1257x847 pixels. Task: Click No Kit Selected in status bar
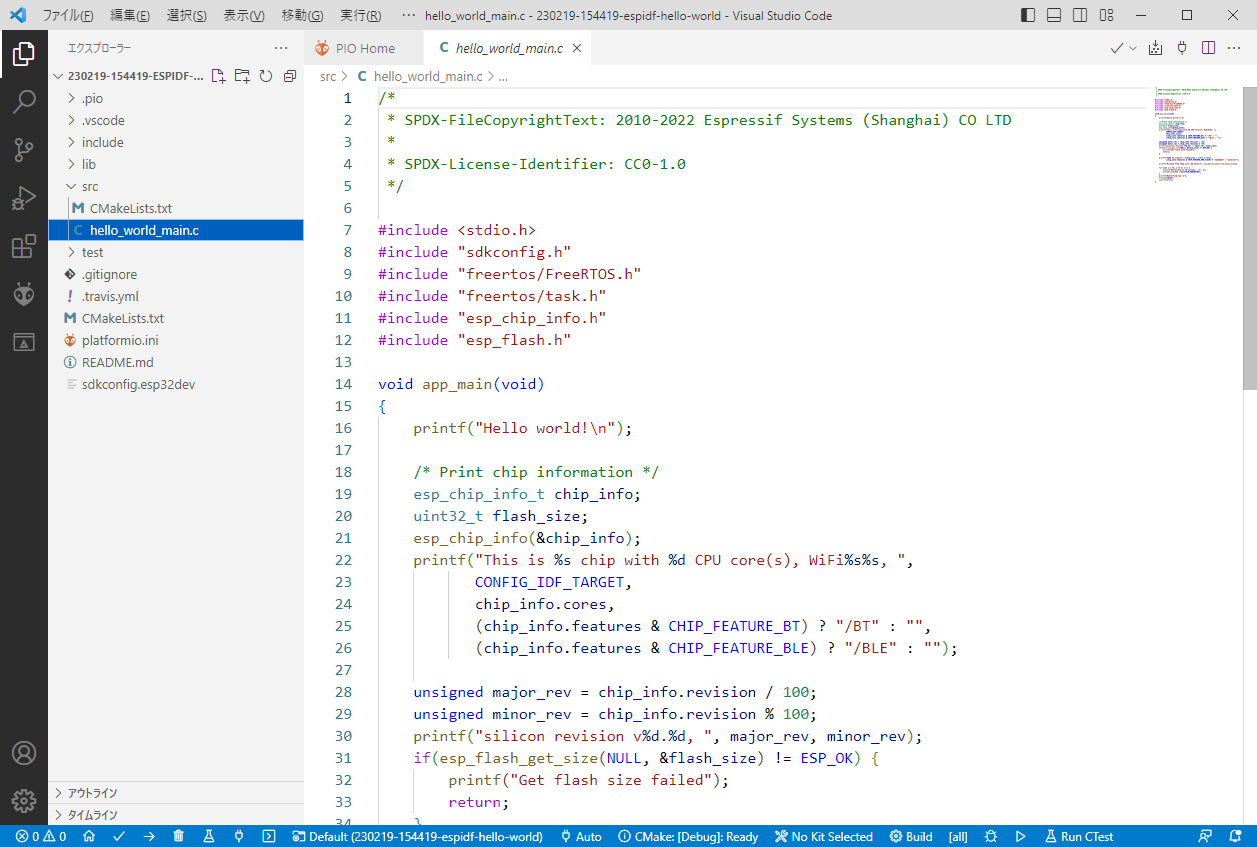pyautogui.click(x=823, y=836)
